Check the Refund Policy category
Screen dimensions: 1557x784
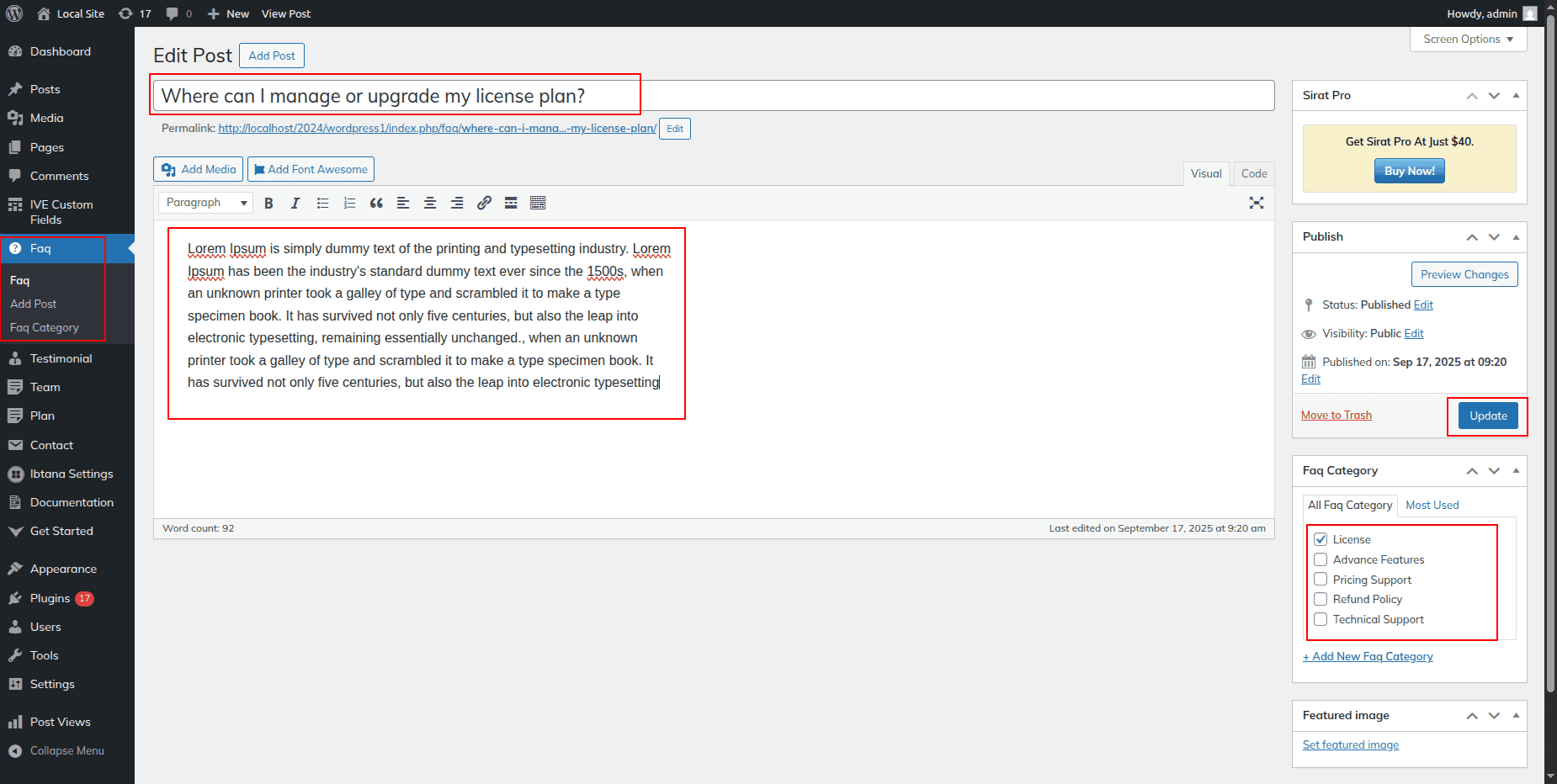coord(1321,600)
